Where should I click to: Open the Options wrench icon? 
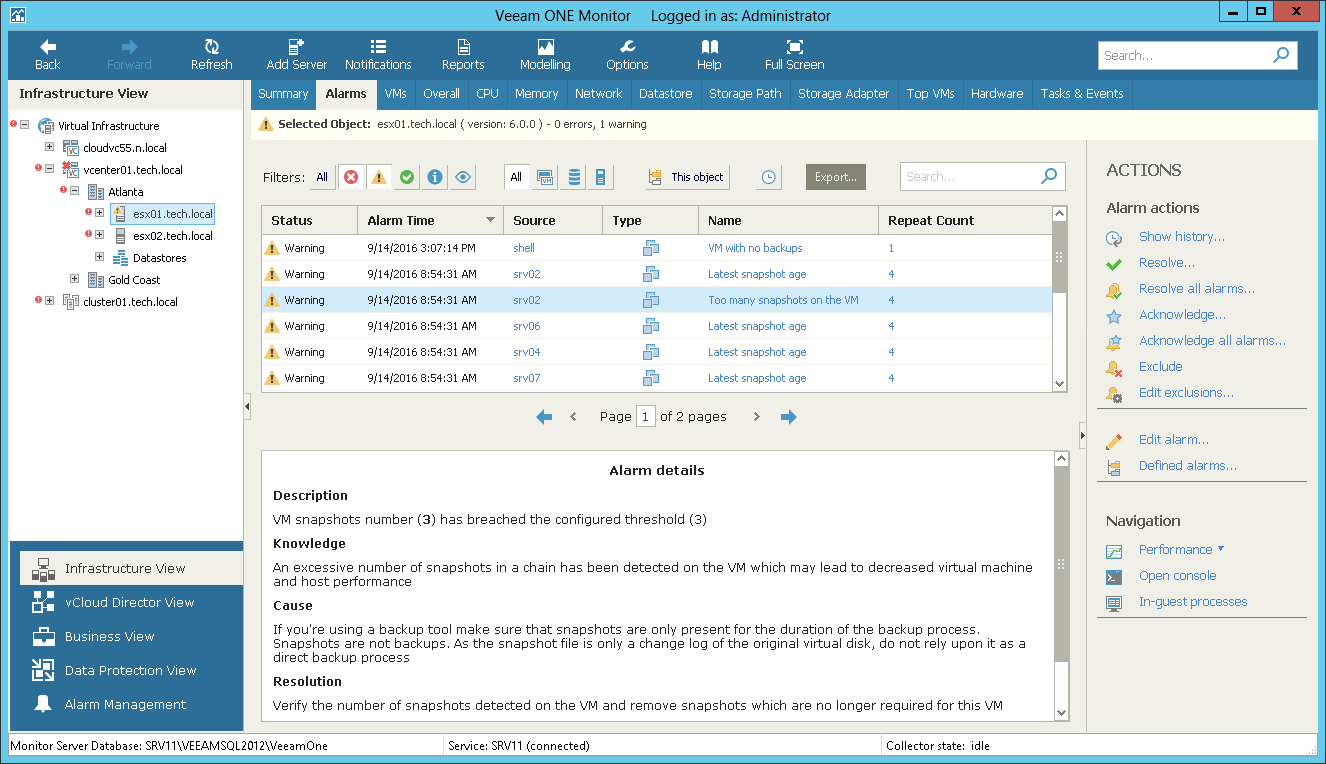click(627, 47)
